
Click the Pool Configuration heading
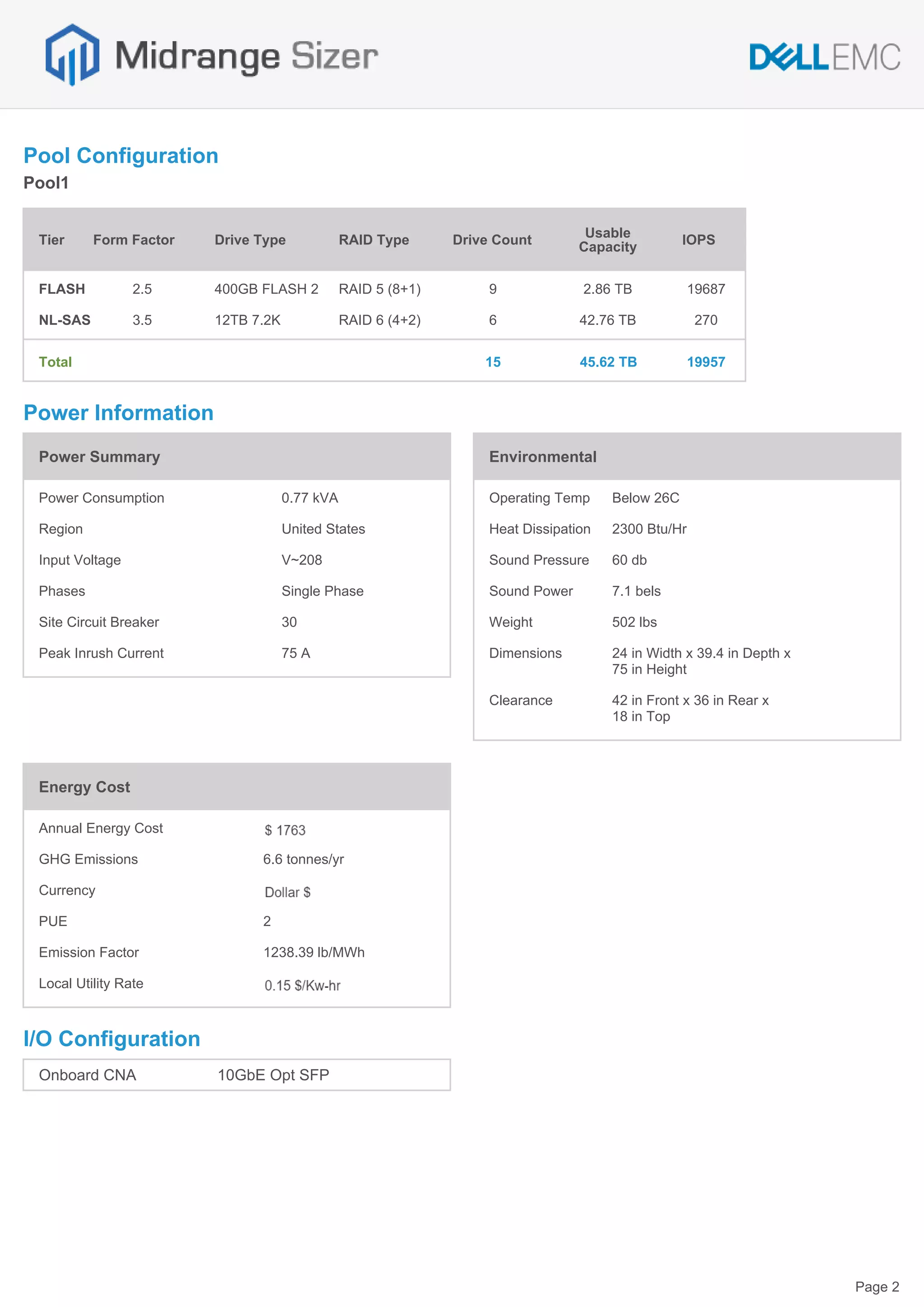[x=120, y=155]
